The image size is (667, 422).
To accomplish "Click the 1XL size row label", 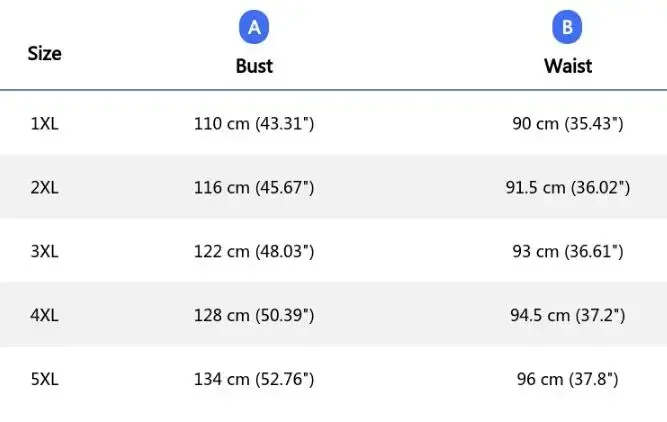I will click(44, 124).
